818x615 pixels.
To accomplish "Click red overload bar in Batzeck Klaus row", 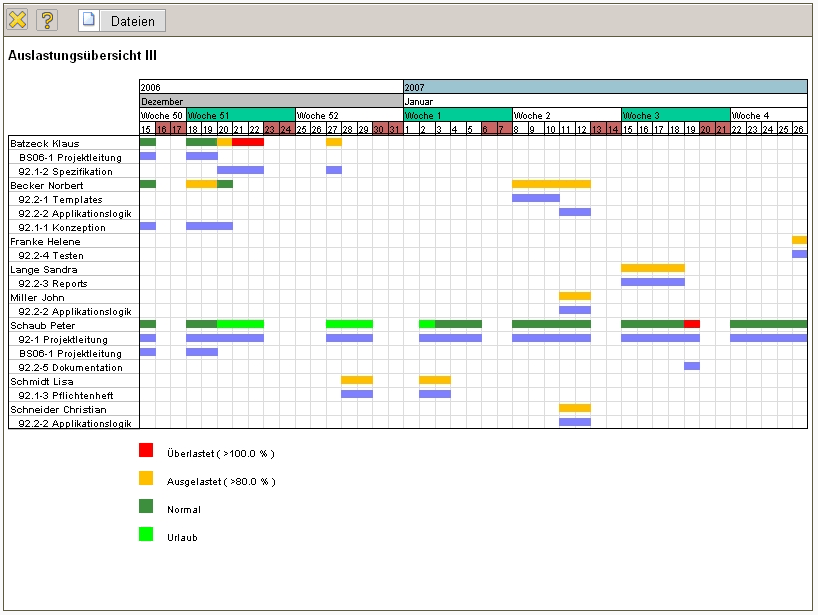I will 248,142.
